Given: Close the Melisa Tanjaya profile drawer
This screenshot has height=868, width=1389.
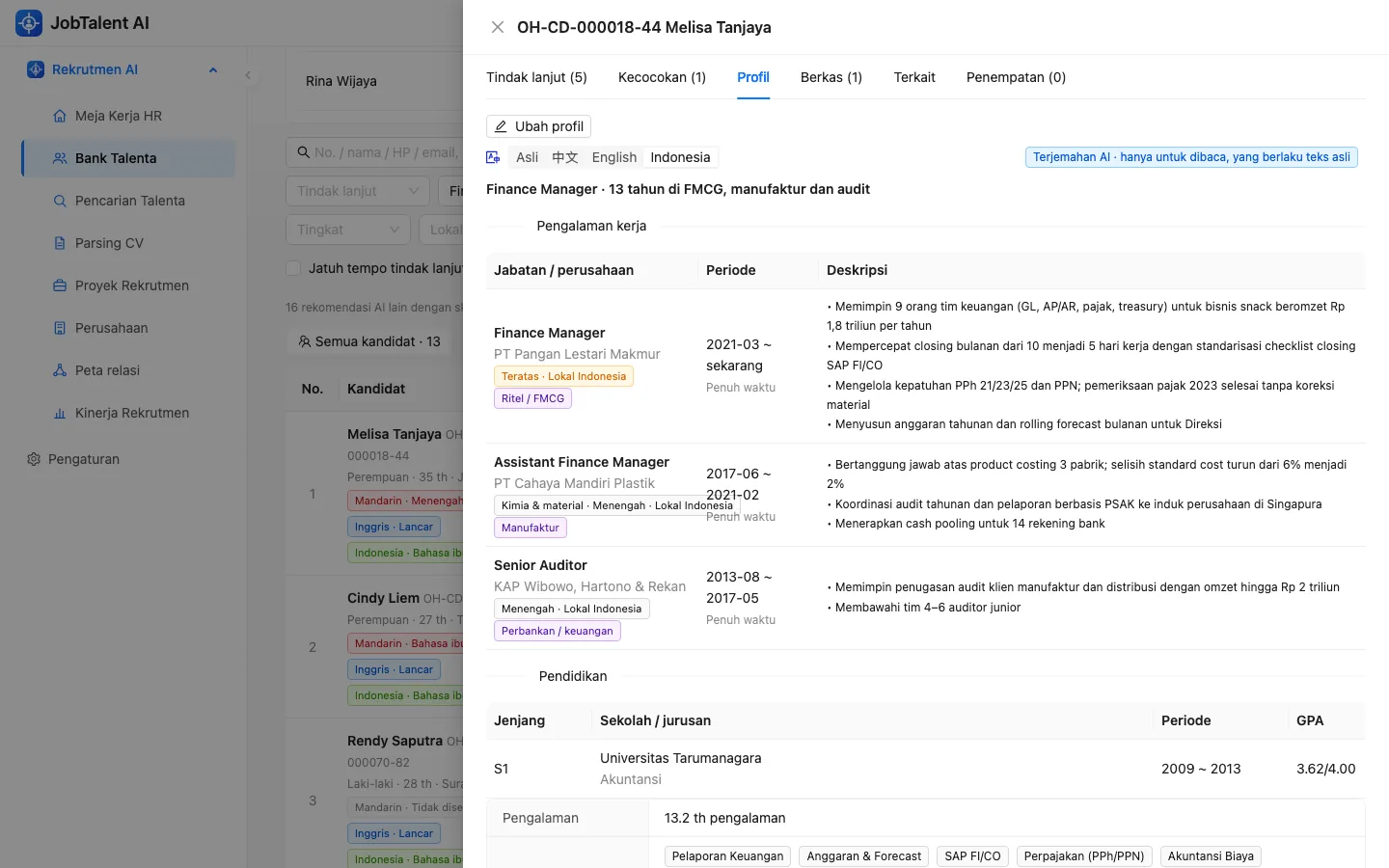Looking at the screenshot, I should pyautogui.click(x=498, y=27).
